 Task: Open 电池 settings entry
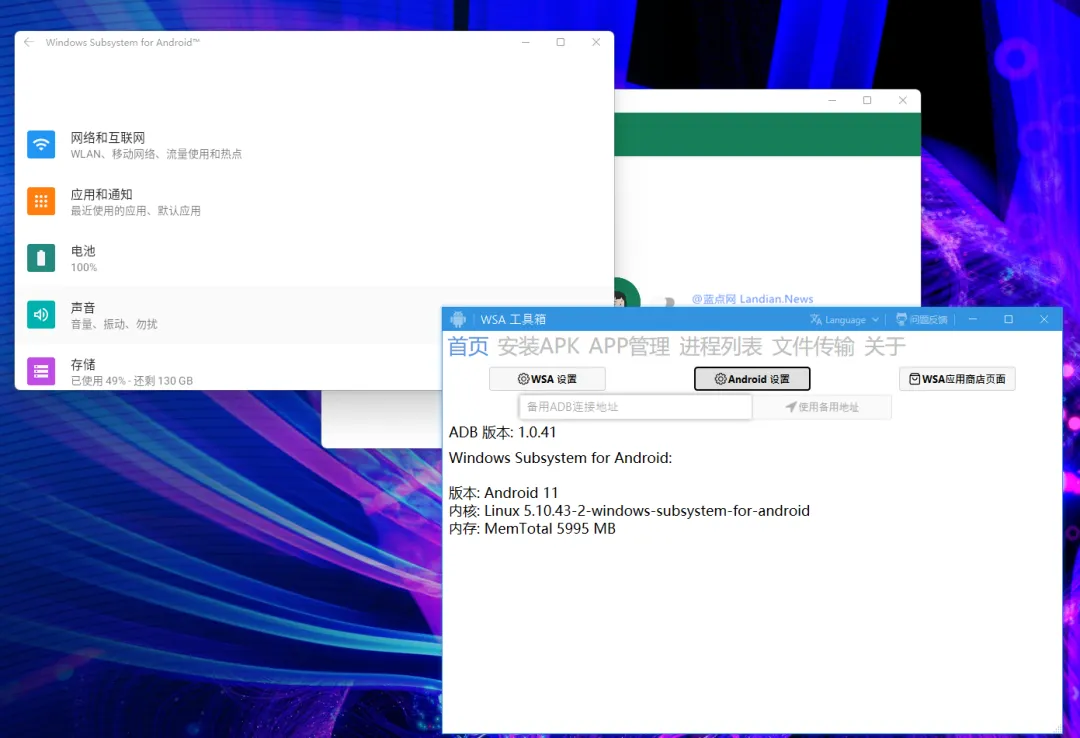pos(314,258)
